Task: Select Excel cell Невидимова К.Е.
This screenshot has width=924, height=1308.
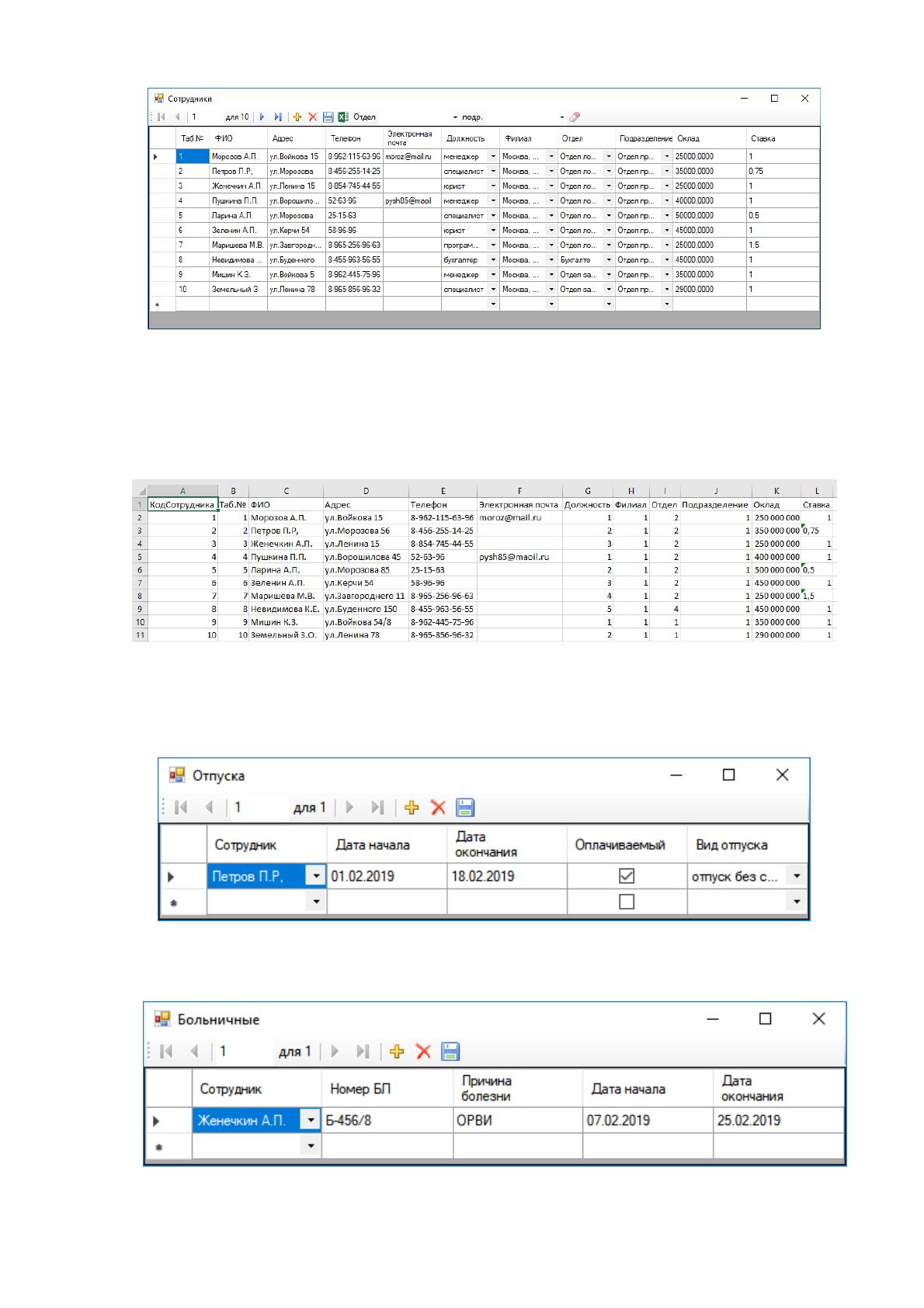Action: coord(286,609)
